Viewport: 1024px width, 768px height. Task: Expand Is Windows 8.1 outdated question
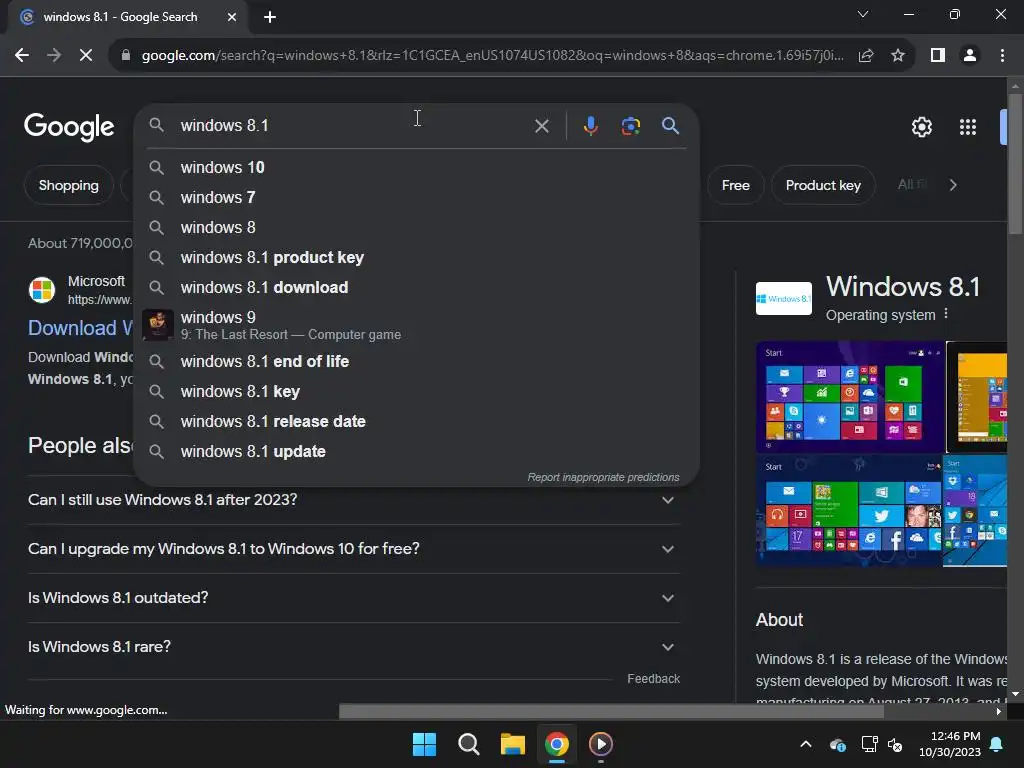pyautogui.click(x=353, y=598)
